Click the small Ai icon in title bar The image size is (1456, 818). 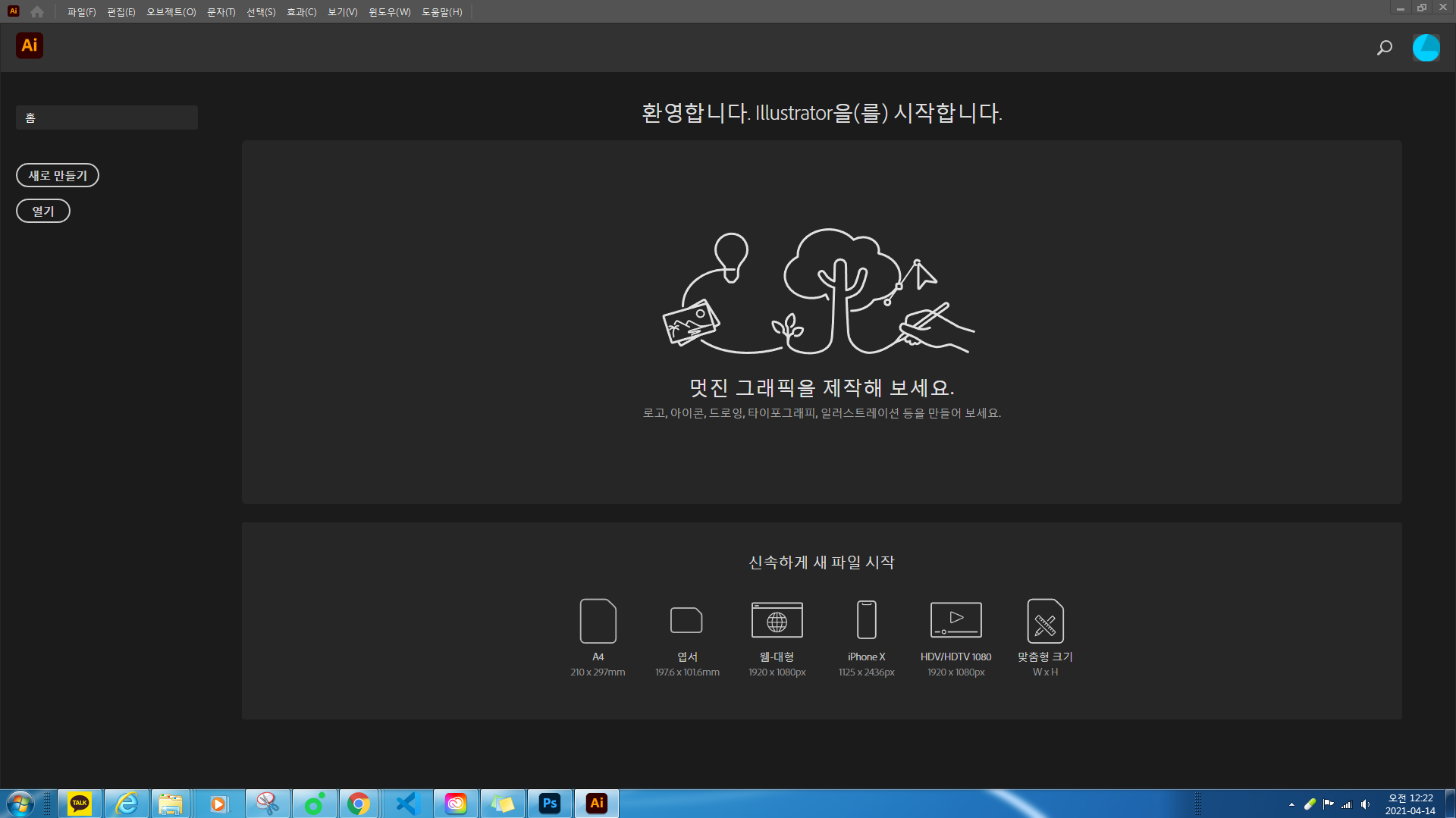click(13, 11)
